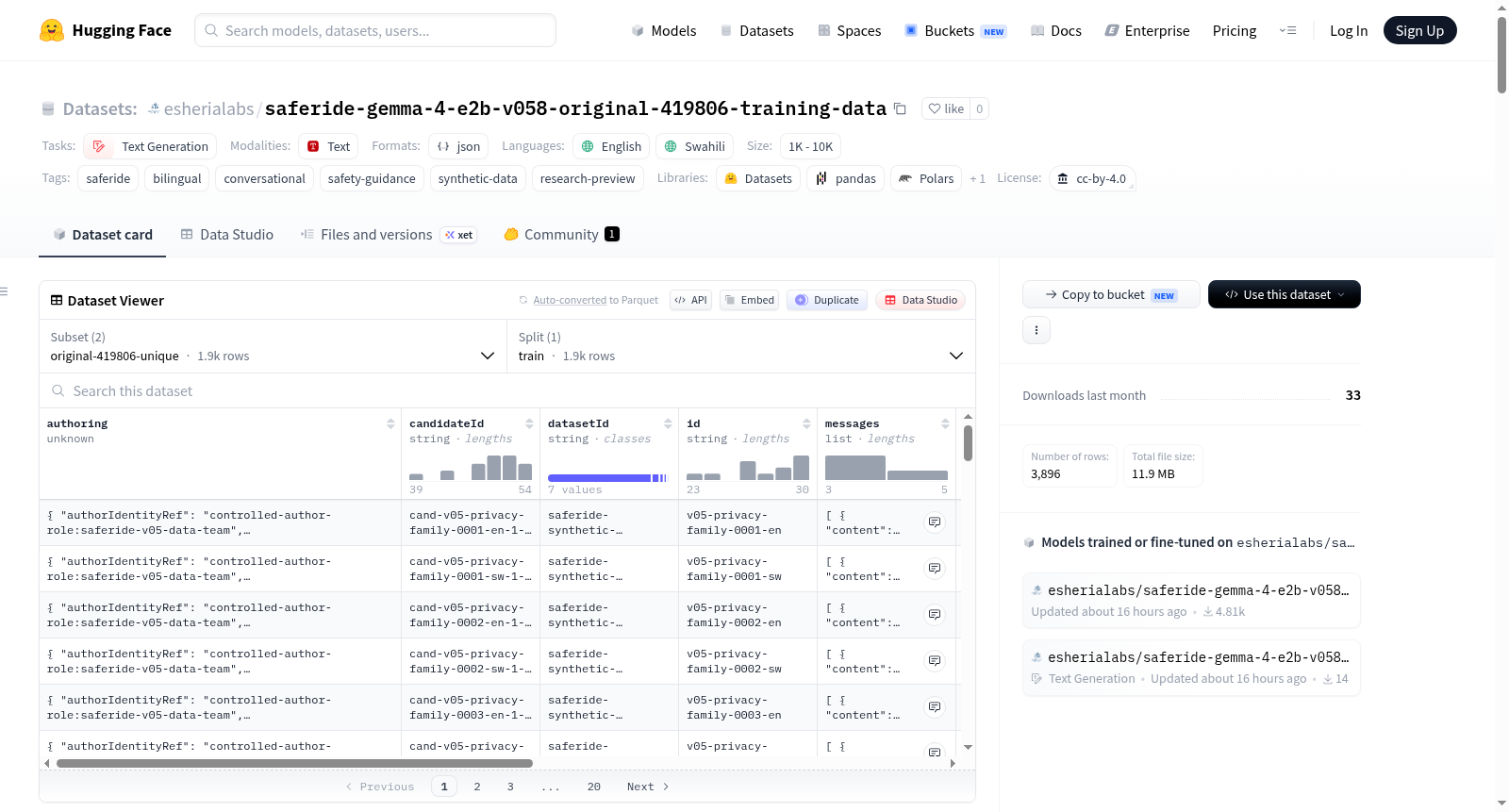Screen dimensions: 1509x812
Task: Sort by the candidateId column
Action: pos(529,423)
